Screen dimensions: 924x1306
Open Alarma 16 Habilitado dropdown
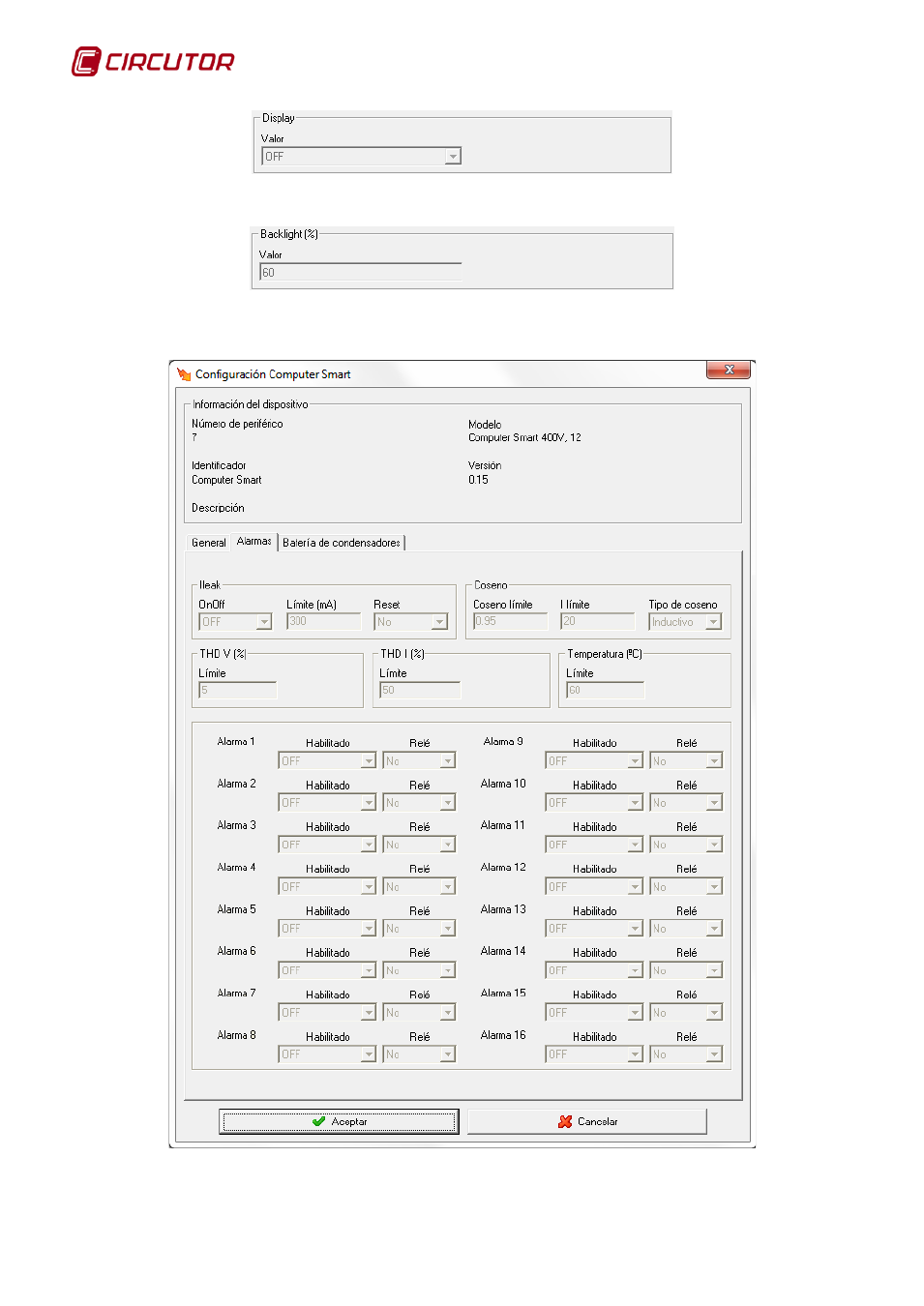(594, 1054)
